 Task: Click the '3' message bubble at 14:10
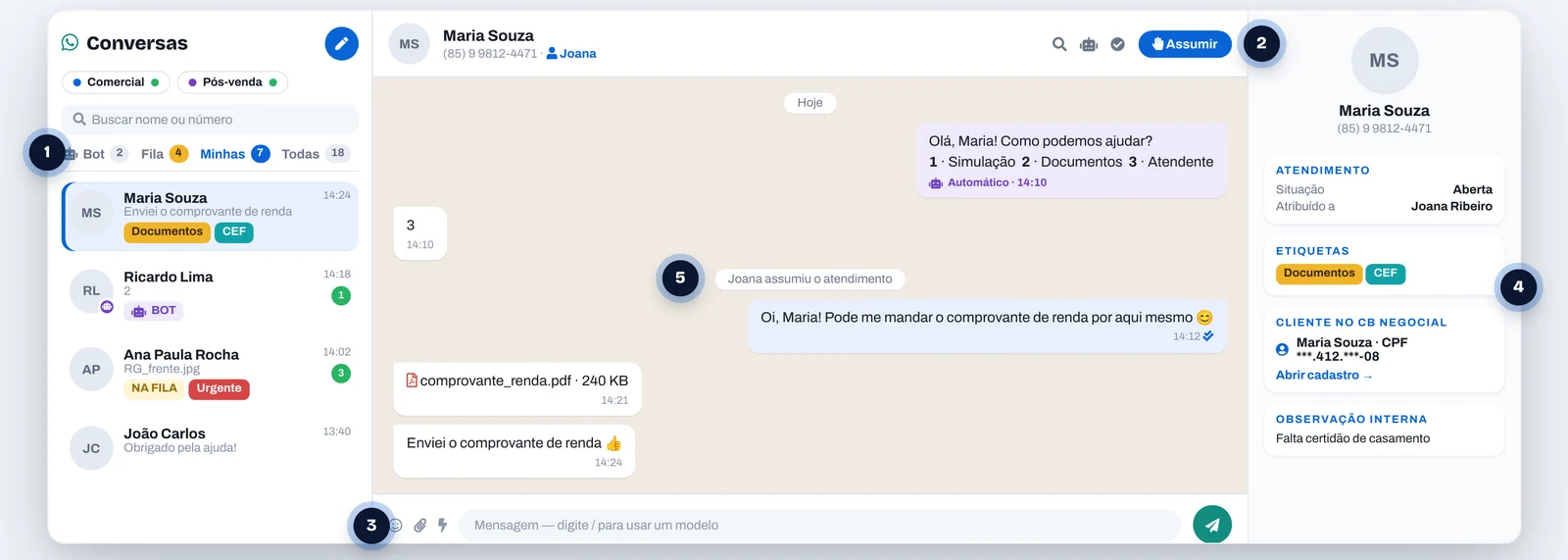pyautogui.click(x=420, y=233)
